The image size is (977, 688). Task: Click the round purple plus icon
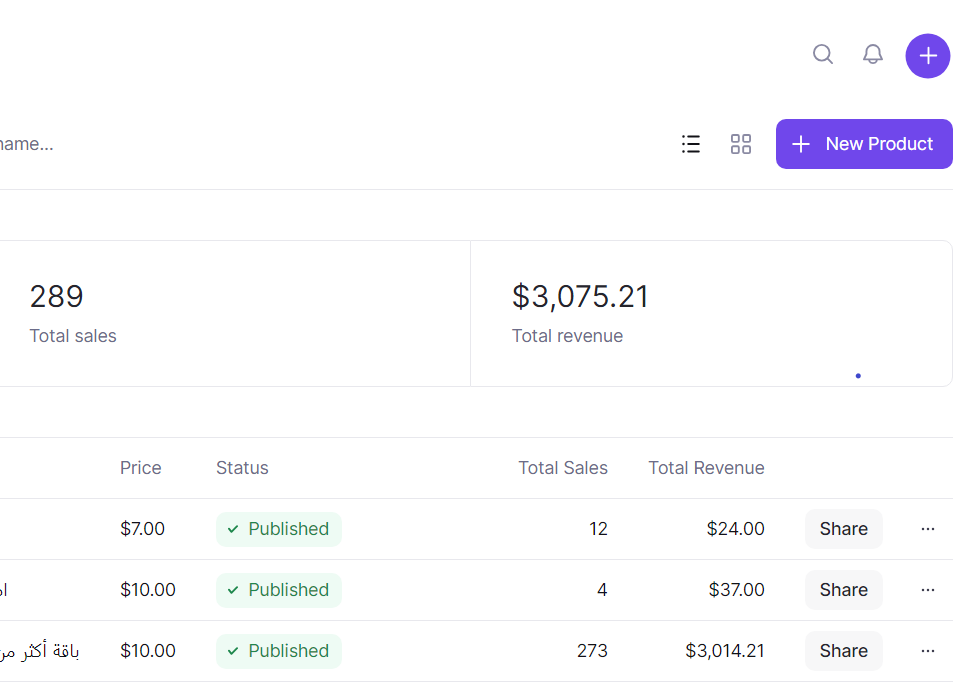point(927,56)
